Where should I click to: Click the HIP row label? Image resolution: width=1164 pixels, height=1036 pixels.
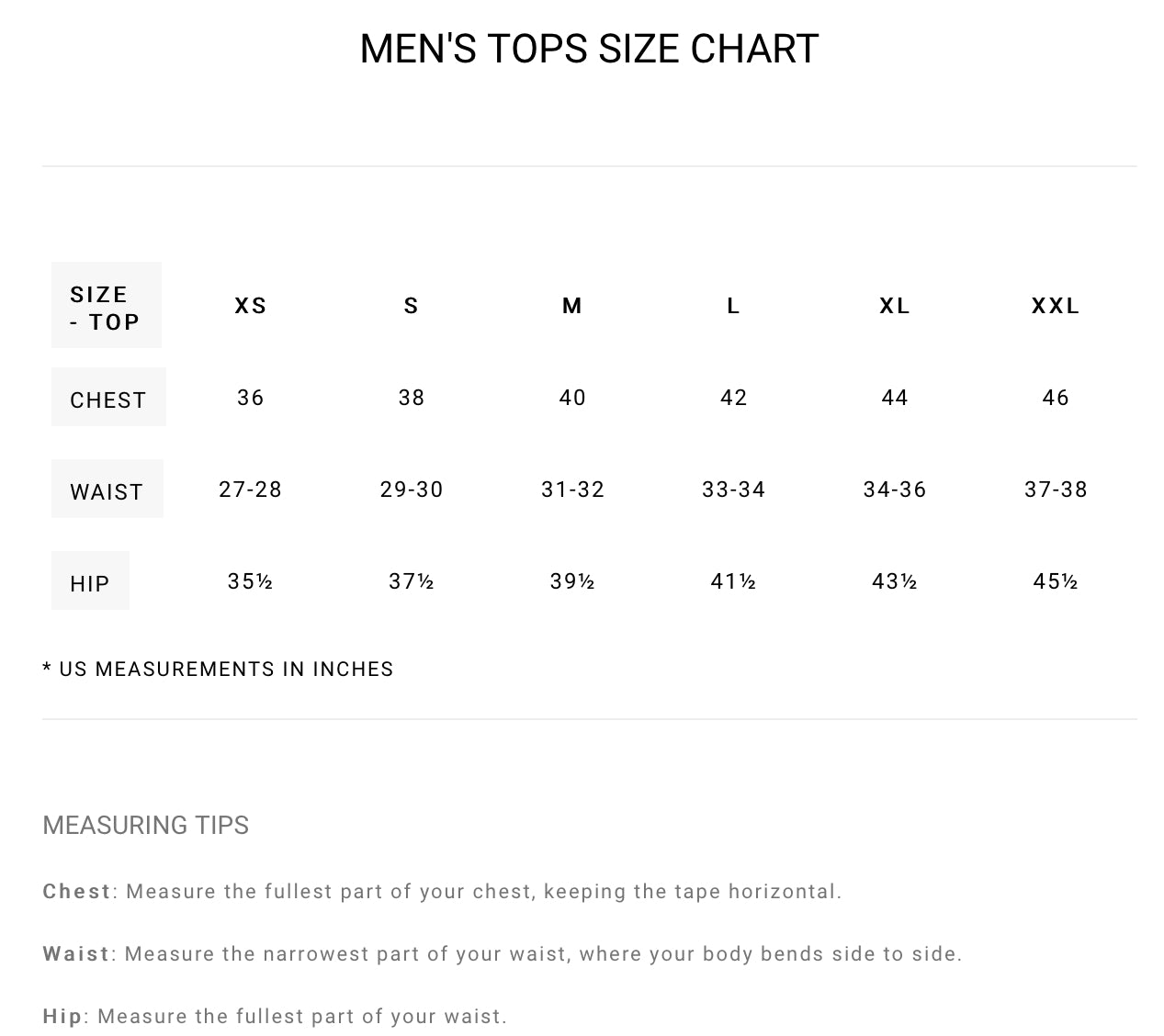point(90,583)
